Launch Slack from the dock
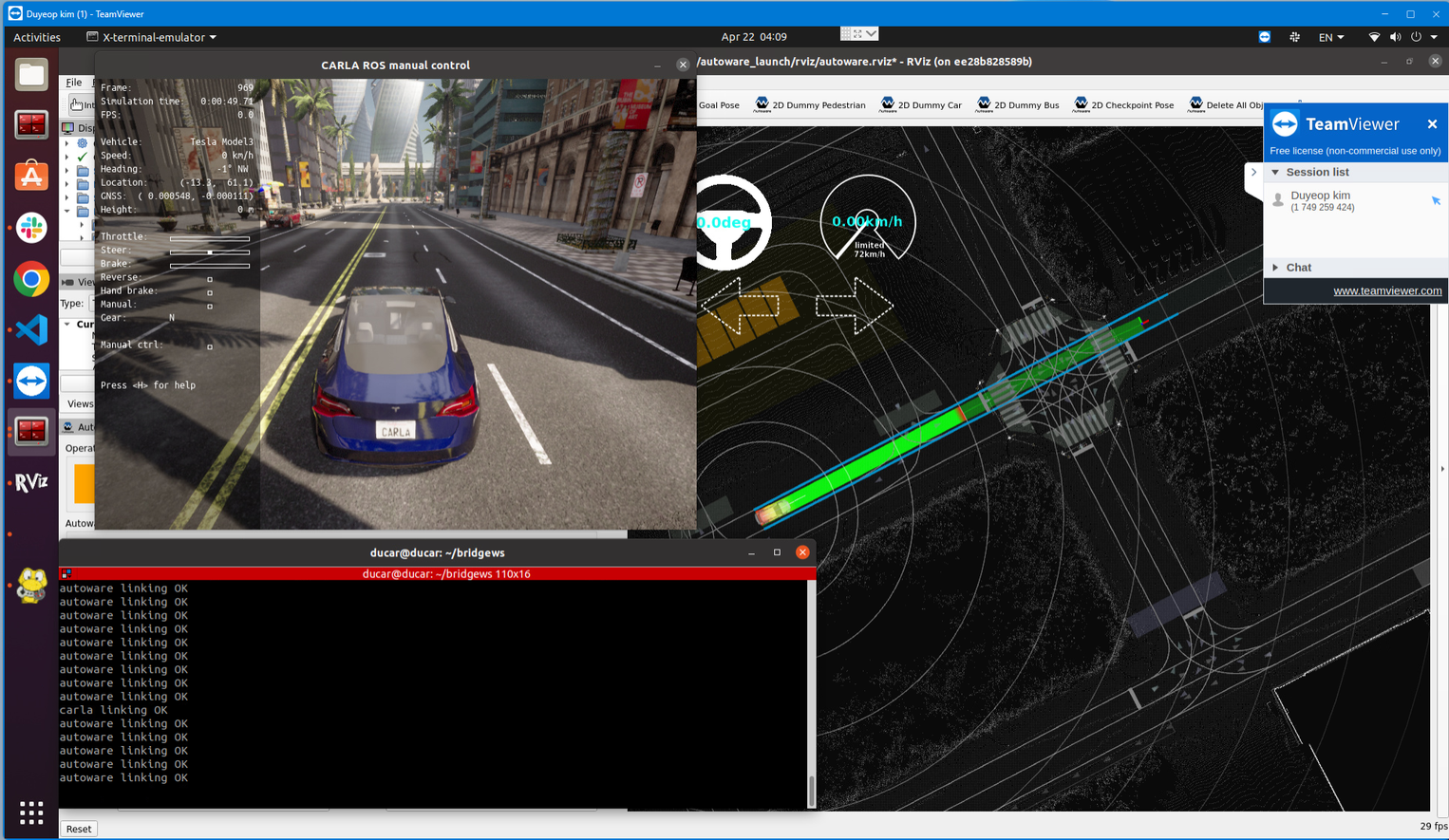This screenshot has height=840, width=1449. (31, 228)
